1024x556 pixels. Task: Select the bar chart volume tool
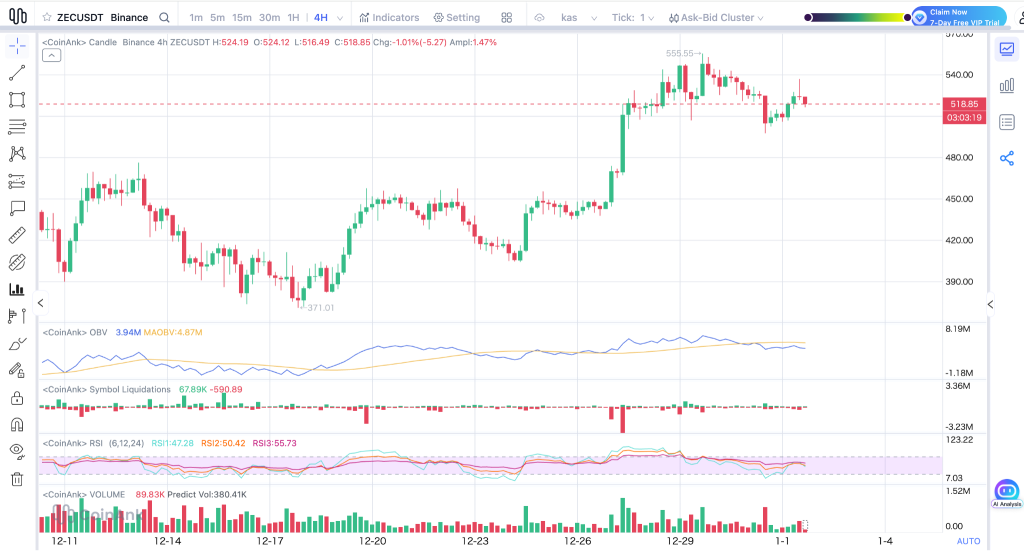[x=17, y=289]
